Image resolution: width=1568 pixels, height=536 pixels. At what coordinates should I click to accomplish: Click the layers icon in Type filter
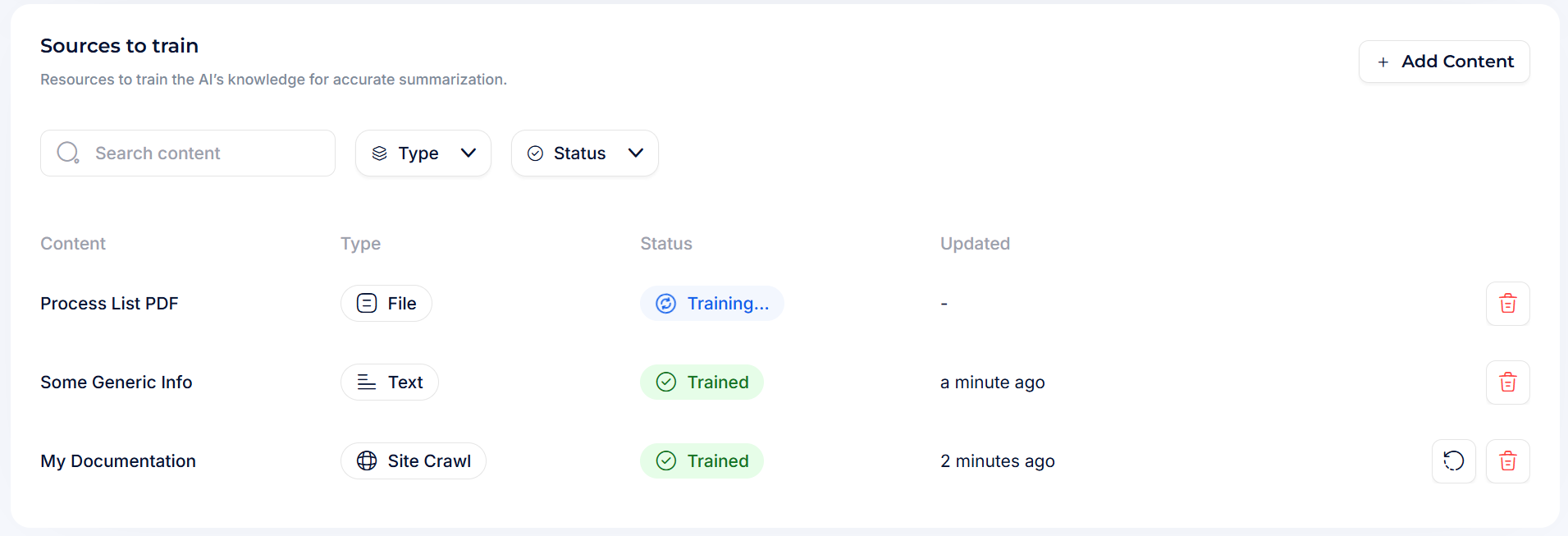point(379,153)
